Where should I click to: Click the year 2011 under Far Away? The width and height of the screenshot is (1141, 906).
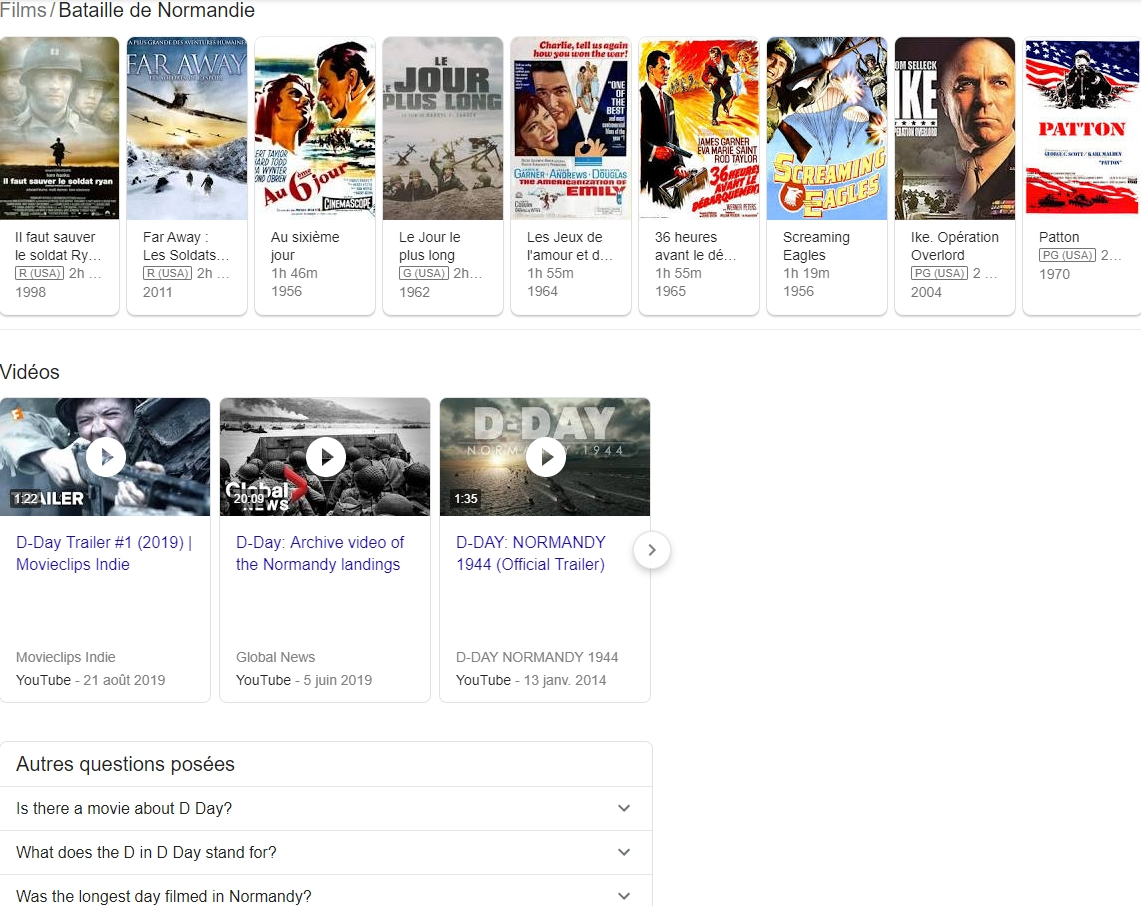point(158,292)
